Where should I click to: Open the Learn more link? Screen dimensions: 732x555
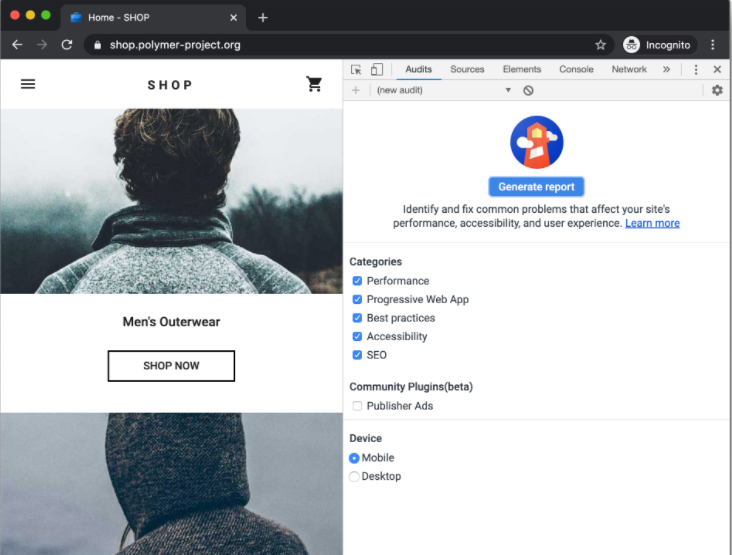tap(652, 223)
